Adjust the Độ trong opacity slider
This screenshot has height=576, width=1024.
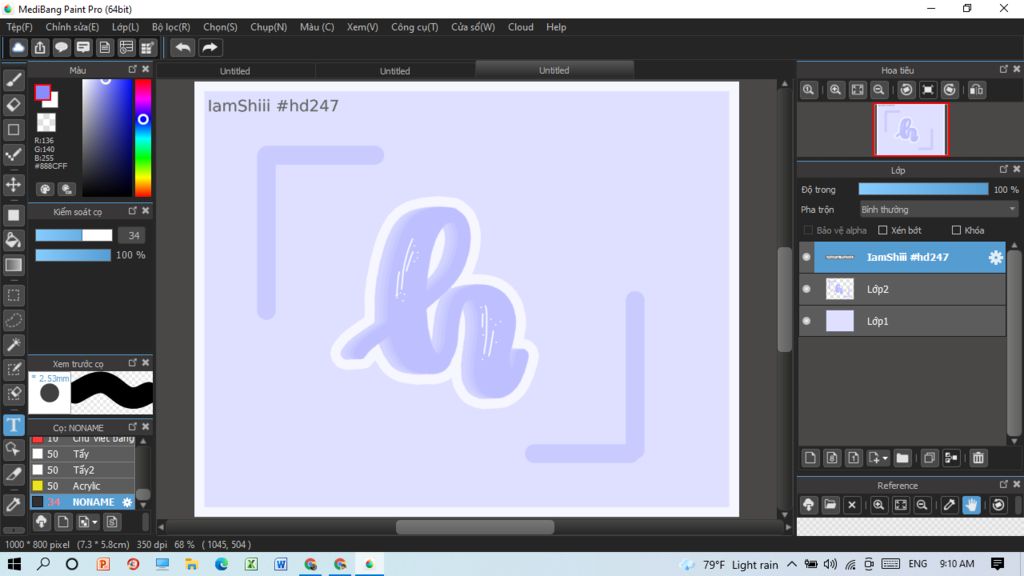point(923,189)
